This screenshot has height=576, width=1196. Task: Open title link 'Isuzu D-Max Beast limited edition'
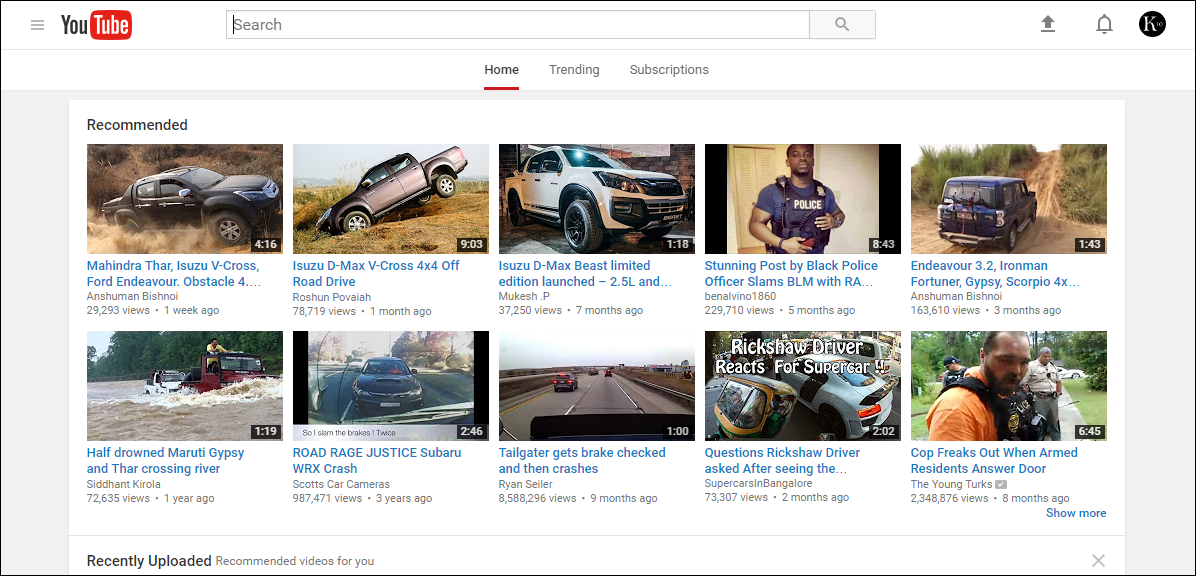coord(585,274)
